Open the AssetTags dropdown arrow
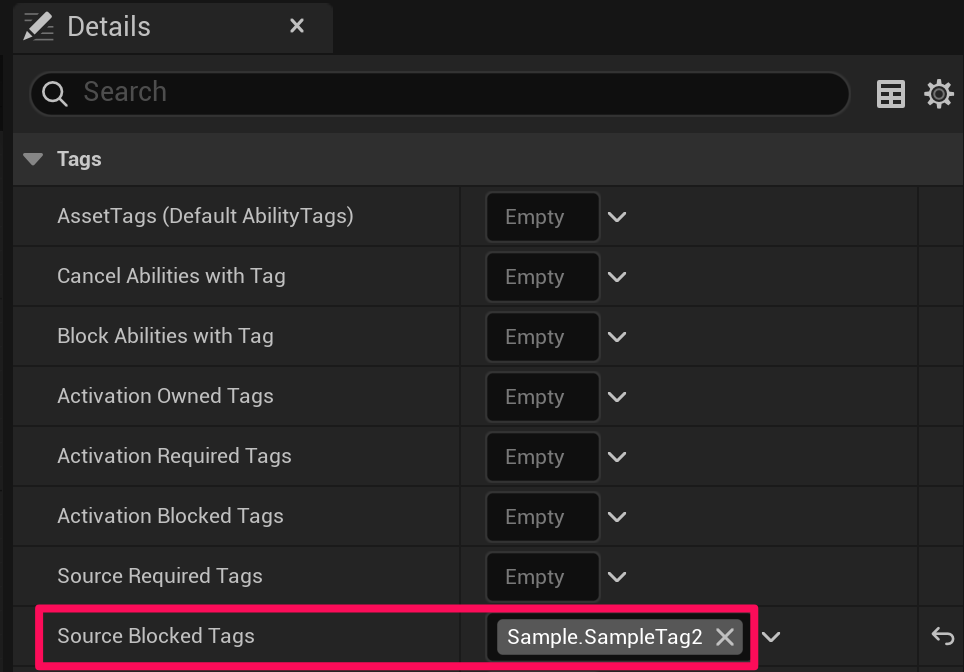The image size is (964, 672). tap(617, 217)
